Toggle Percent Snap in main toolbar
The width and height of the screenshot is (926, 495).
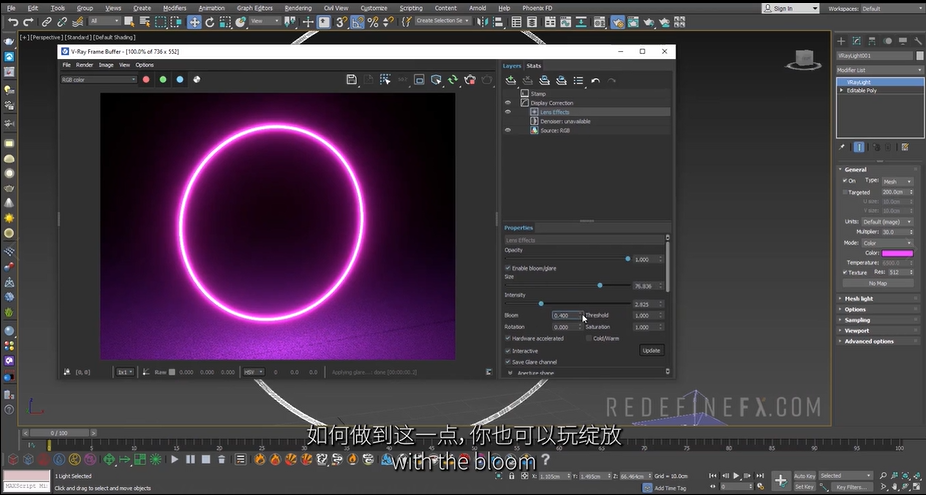click(x=373, y=22)
